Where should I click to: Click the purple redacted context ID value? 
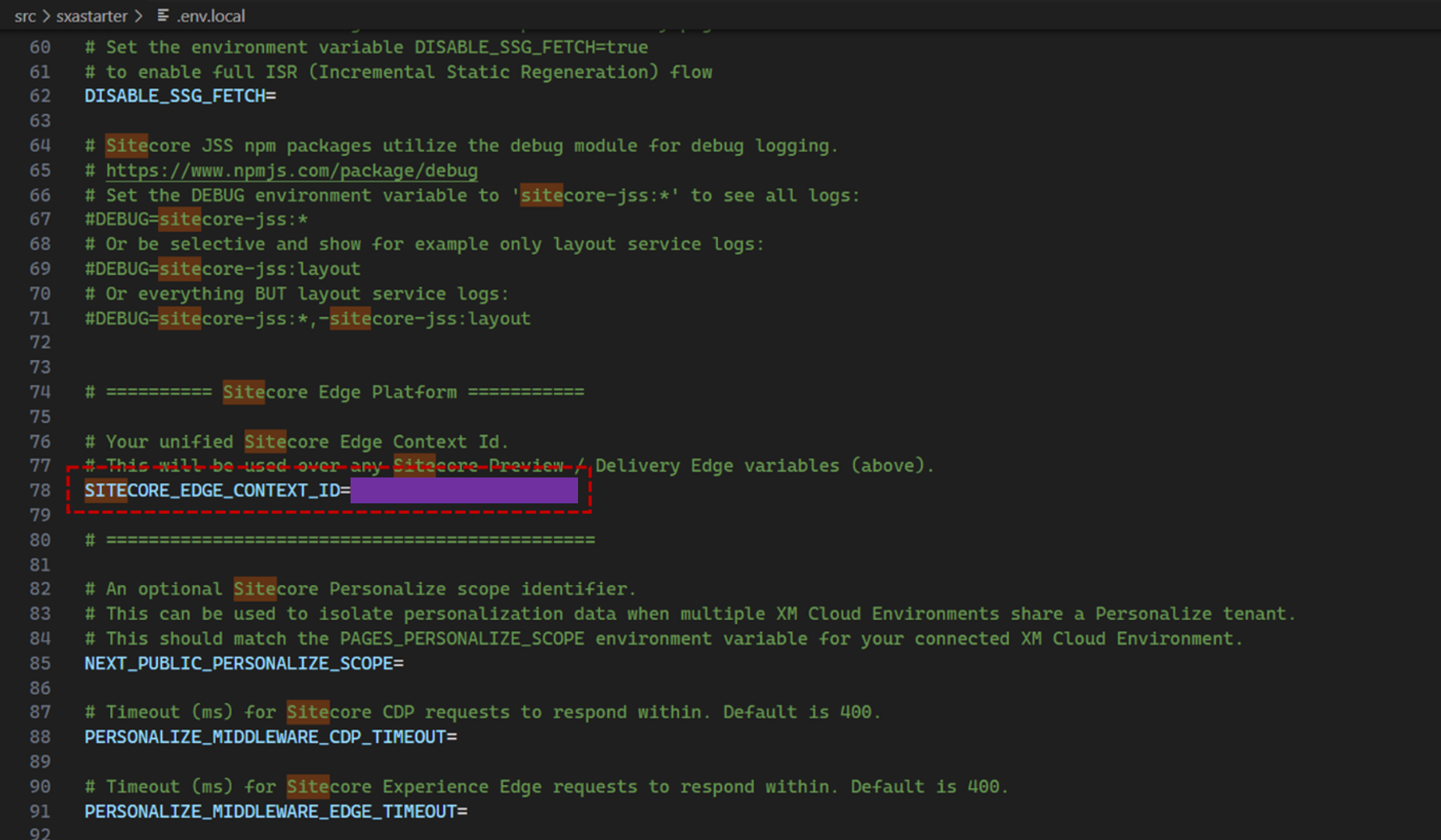(464, 490)
